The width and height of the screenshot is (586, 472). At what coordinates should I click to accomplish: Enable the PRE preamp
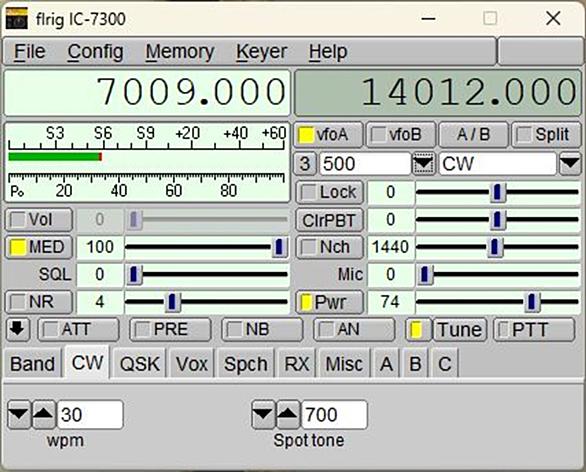[x=170, y=329]
